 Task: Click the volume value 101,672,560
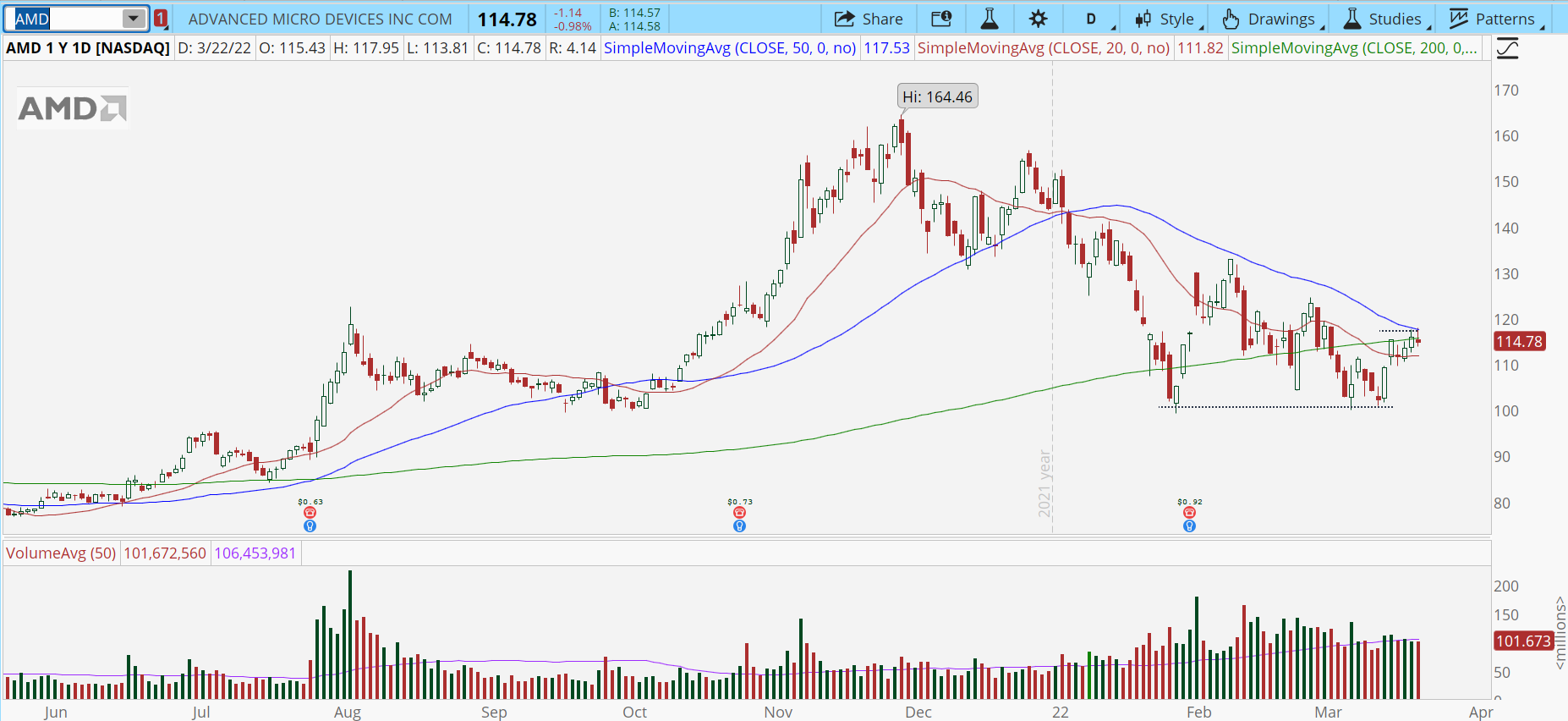click(x=165, y=553)
